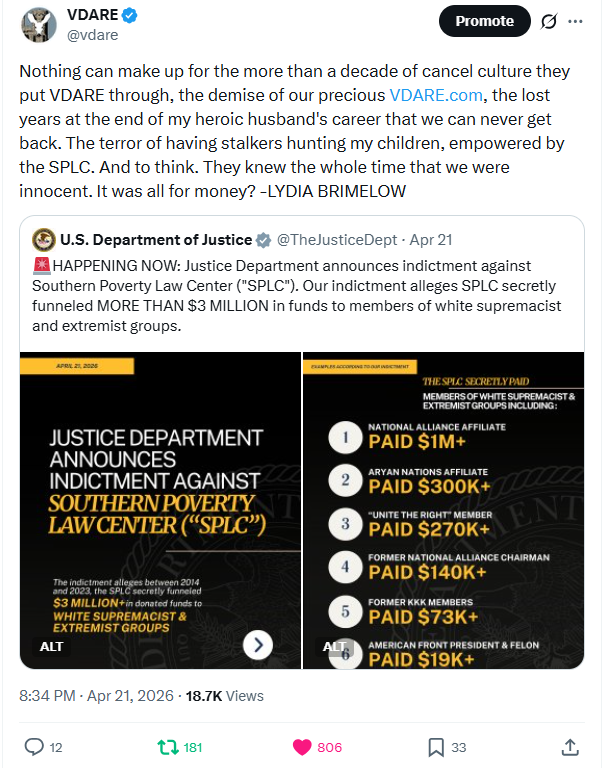Image resolution: width=609 pixels, height=768 pixels.
Task: Click the @vdare handle
Action: [92, 35]
